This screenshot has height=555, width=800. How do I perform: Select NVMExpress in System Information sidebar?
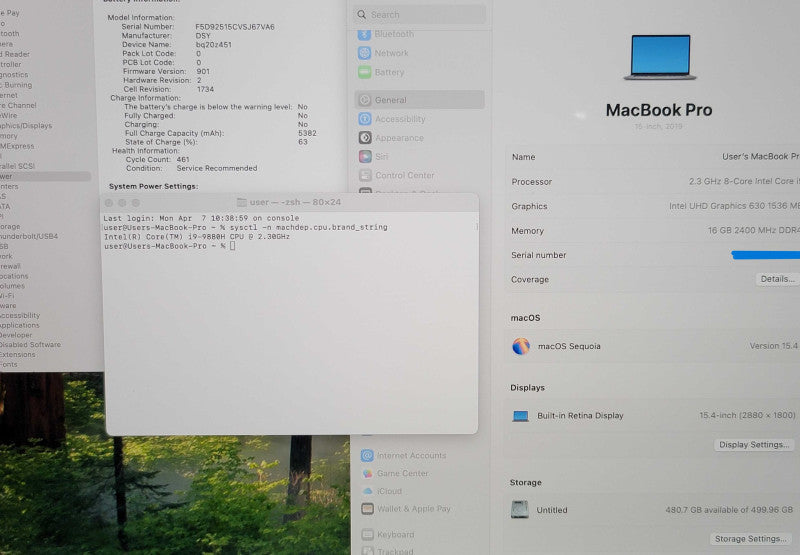coord(17,146)
